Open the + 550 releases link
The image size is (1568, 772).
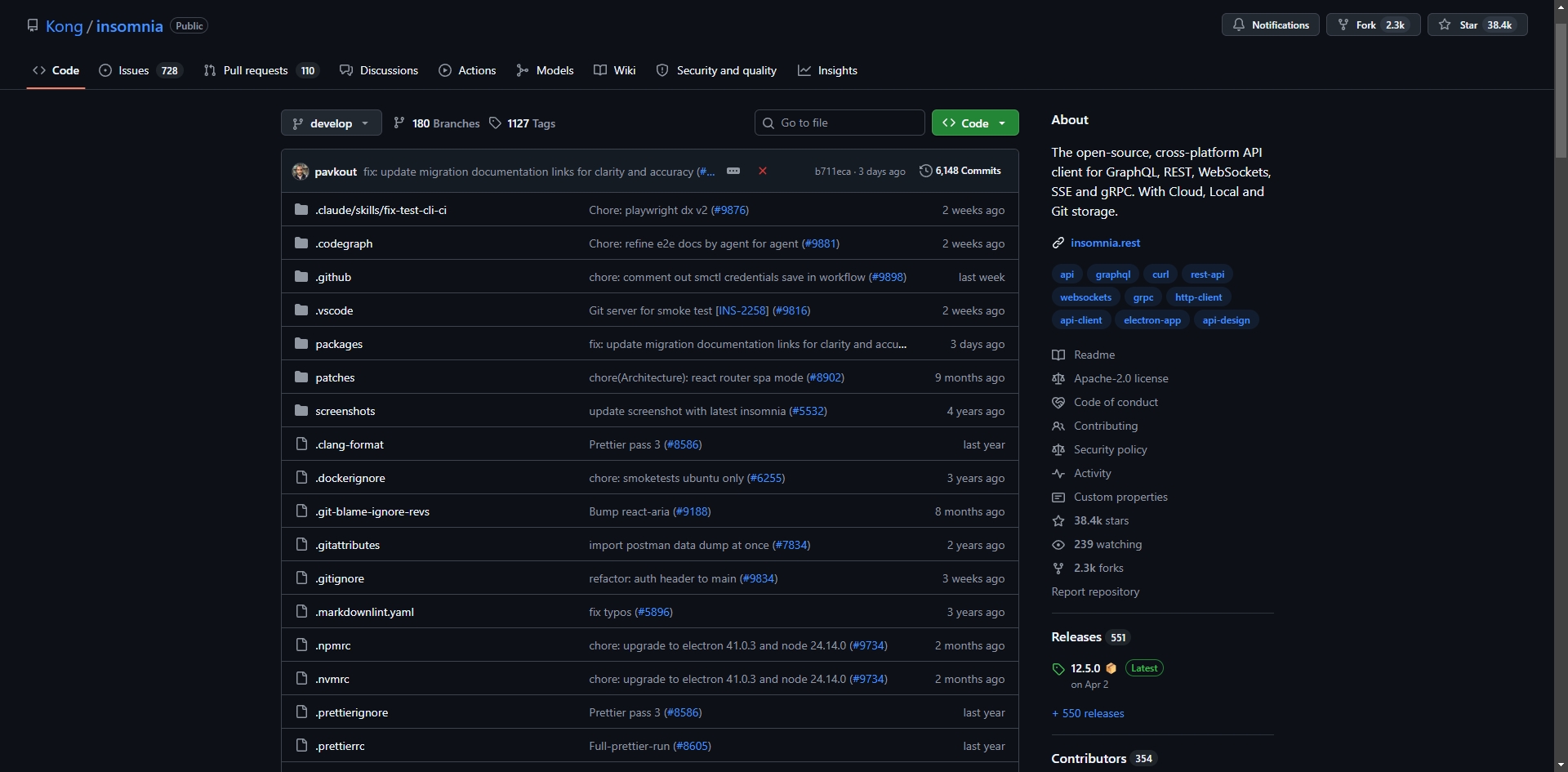click(1088, 713)
